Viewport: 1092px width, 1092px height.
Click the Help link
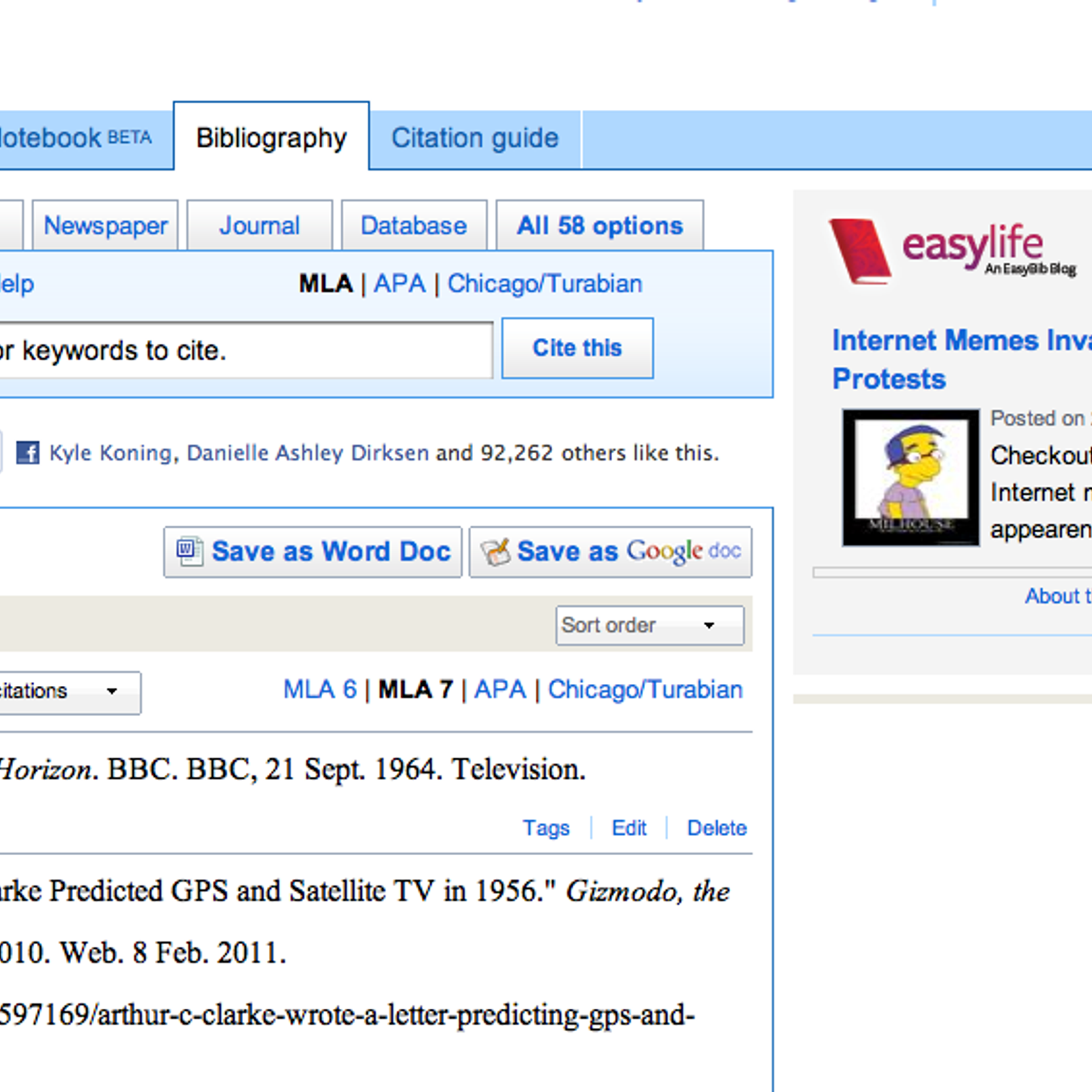17,283
